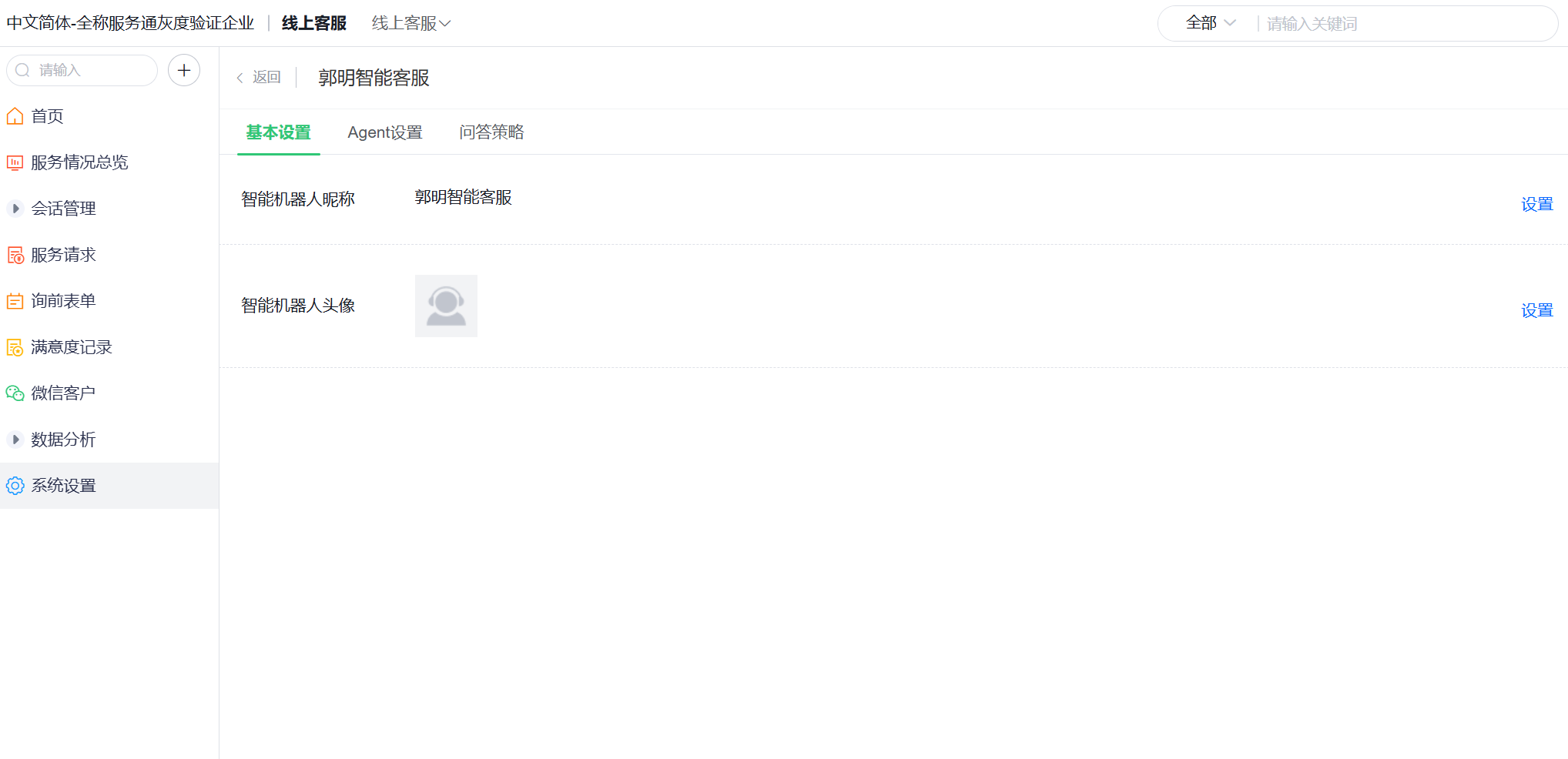Image resolution: width=1568 pixels, height=759 pixels.
Task: Click the 服务请求 sidebar icon
Action: pyautogui.click(x=15, y=255)
